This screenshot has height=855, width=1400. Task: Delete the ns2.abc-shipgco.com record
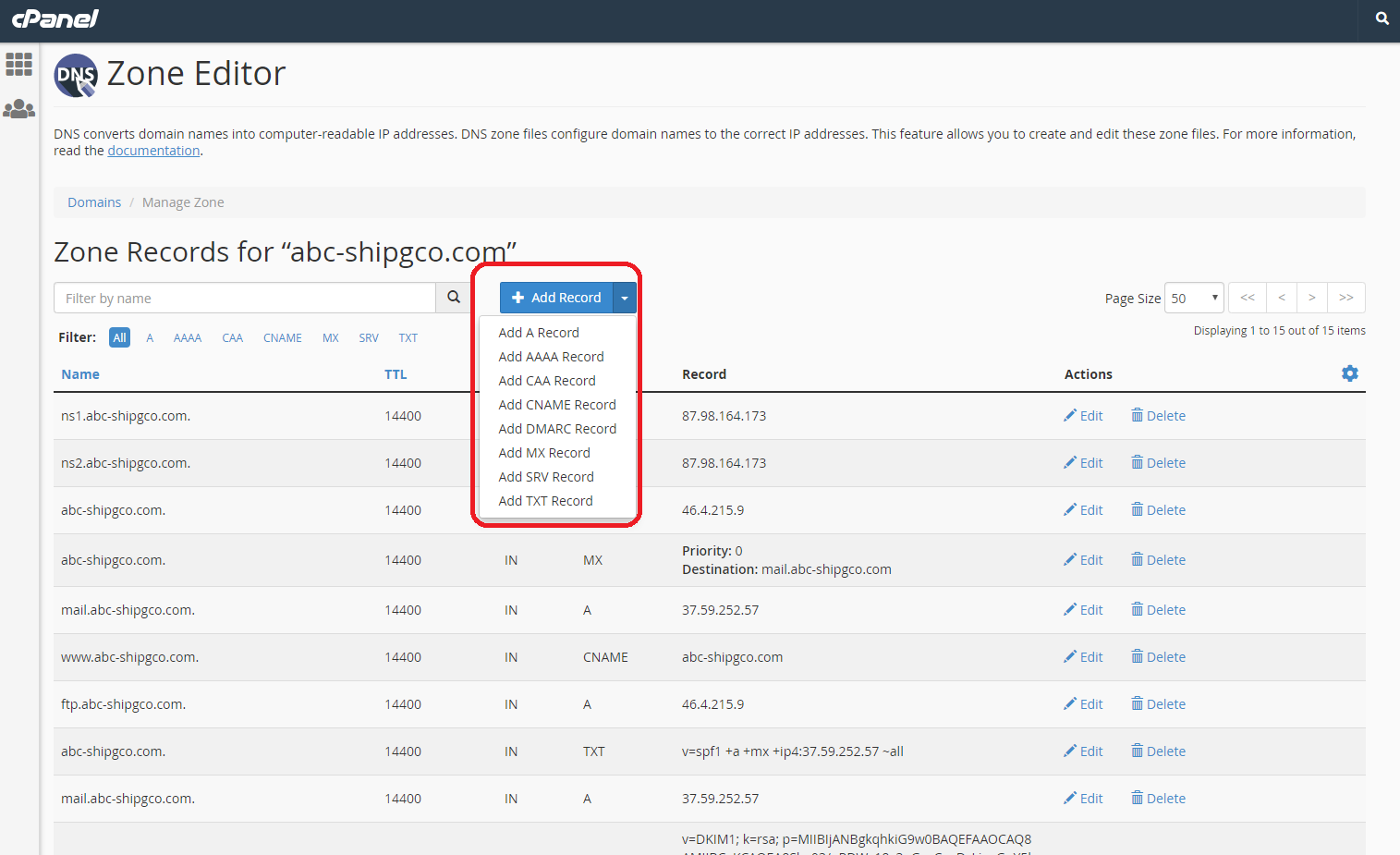click(1158, 463)
